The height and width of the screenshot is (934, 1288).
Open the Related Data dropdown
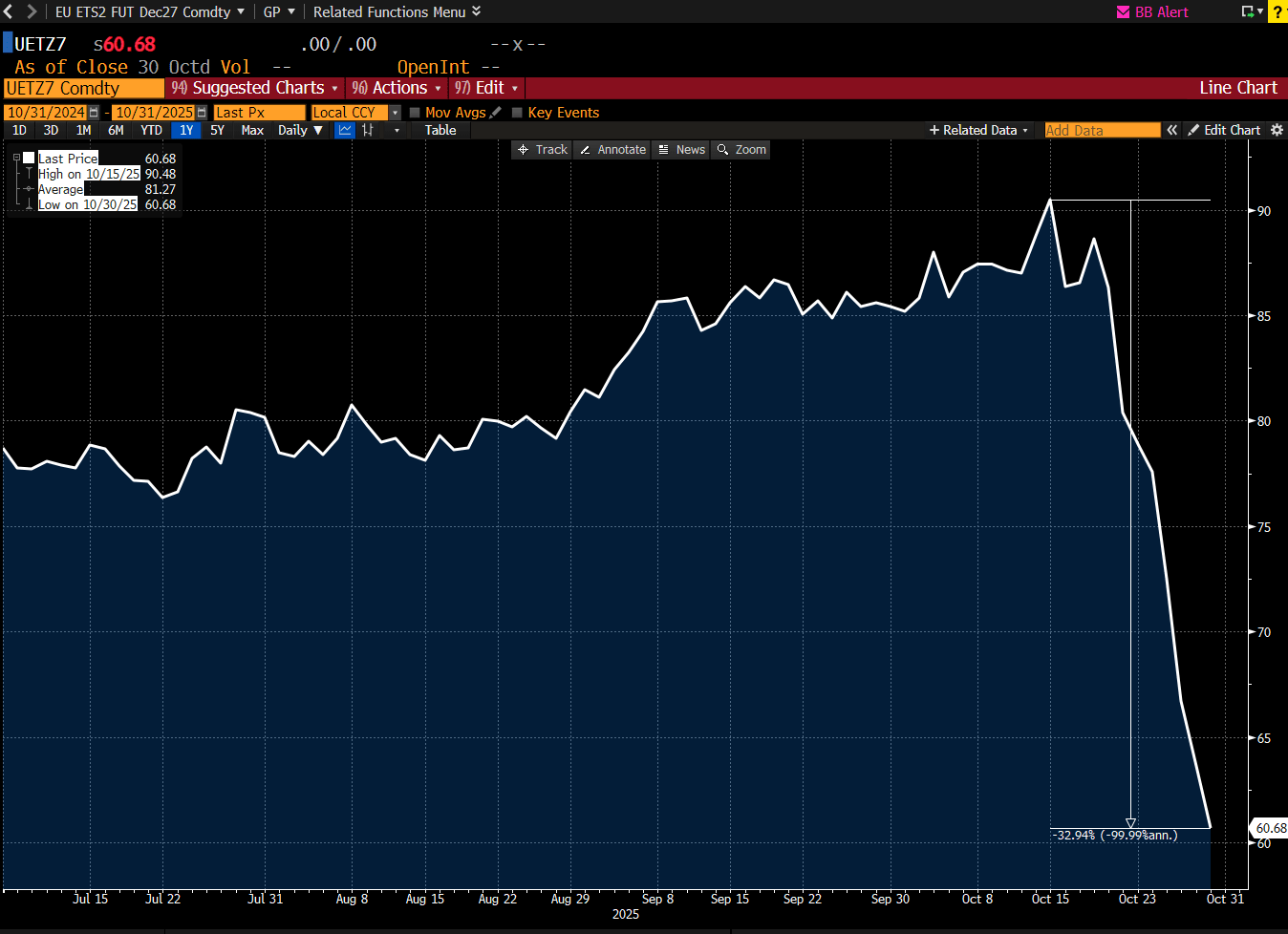tap(978, 130)
